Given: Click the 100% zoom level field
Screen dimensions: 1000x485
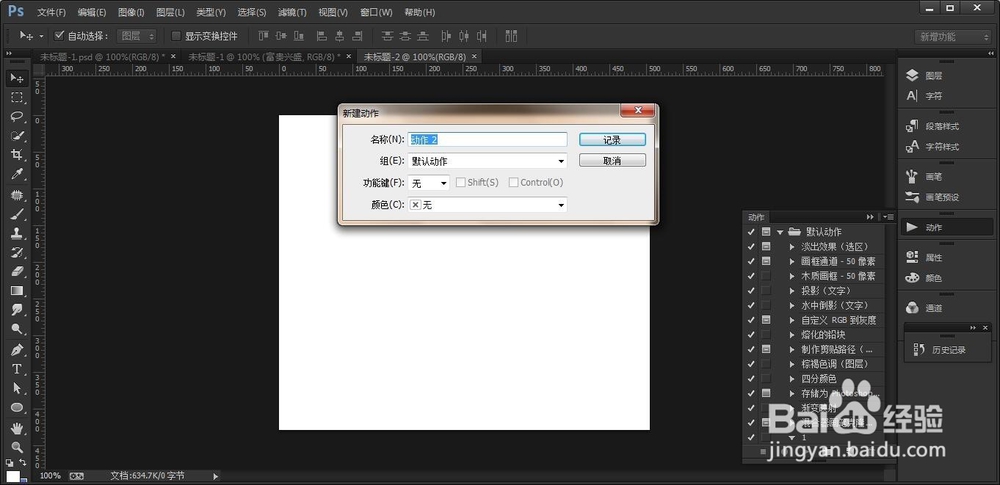Looking at the screenshot, I should tap(50, 476).
